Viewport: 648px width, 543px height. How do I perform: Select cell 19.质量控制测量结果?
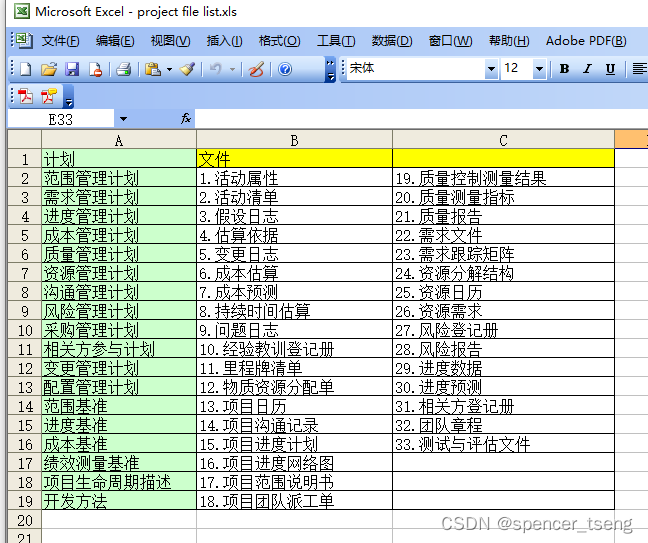pos(503,178)
